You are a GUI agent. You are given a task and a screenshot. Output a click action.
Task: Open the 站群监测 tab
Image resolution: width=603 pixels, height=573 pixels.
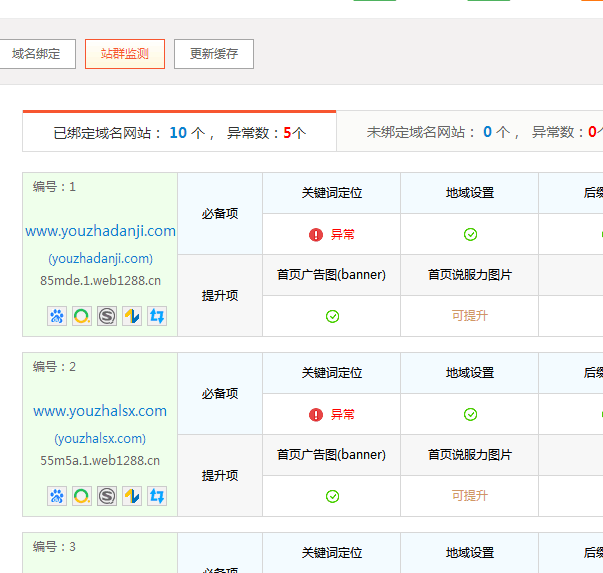125,54
